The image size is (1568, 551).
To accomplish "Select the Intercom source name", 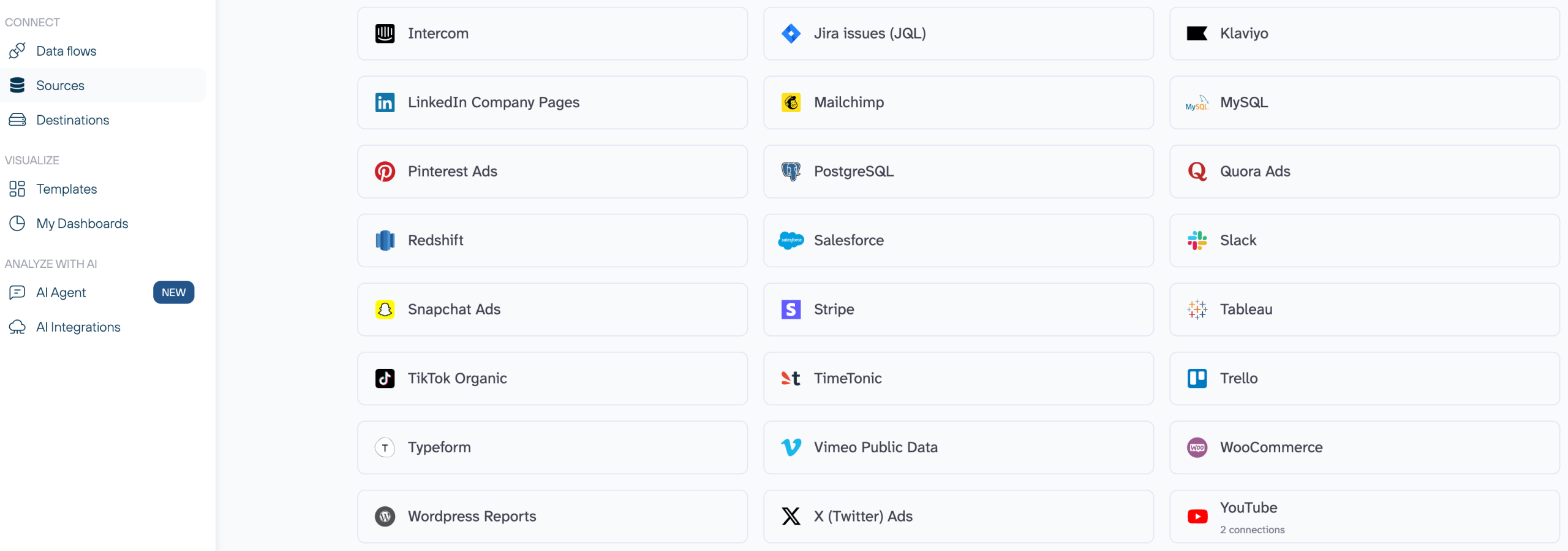I will click(x=438, y=34).
